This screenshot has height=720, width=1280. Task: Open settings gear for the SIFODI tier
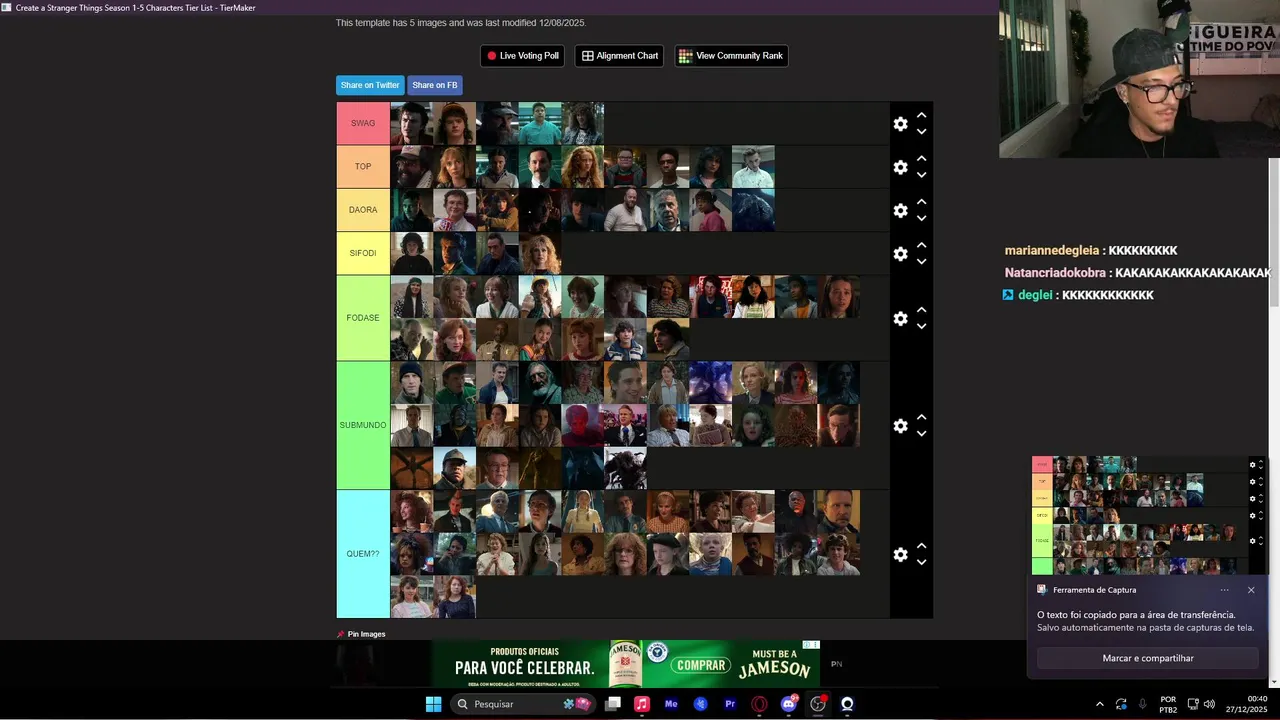900,254
